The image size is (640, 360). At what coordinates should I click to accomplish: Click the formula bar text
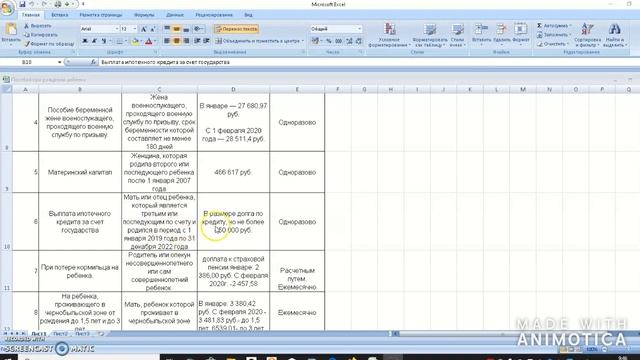point(166,62)
